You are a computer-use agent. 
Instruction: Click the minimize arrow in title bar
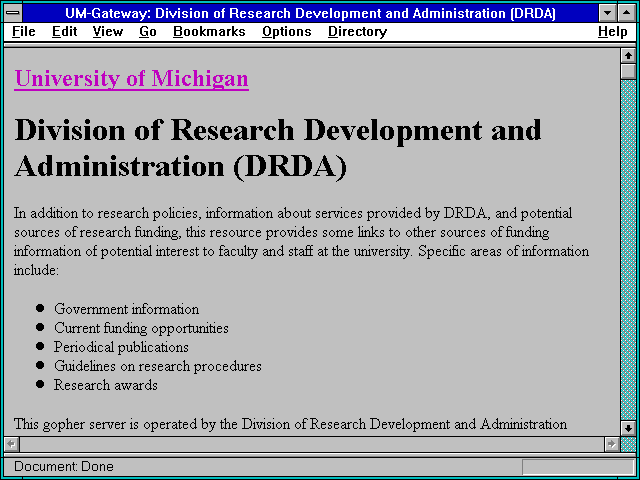[607, 13]
